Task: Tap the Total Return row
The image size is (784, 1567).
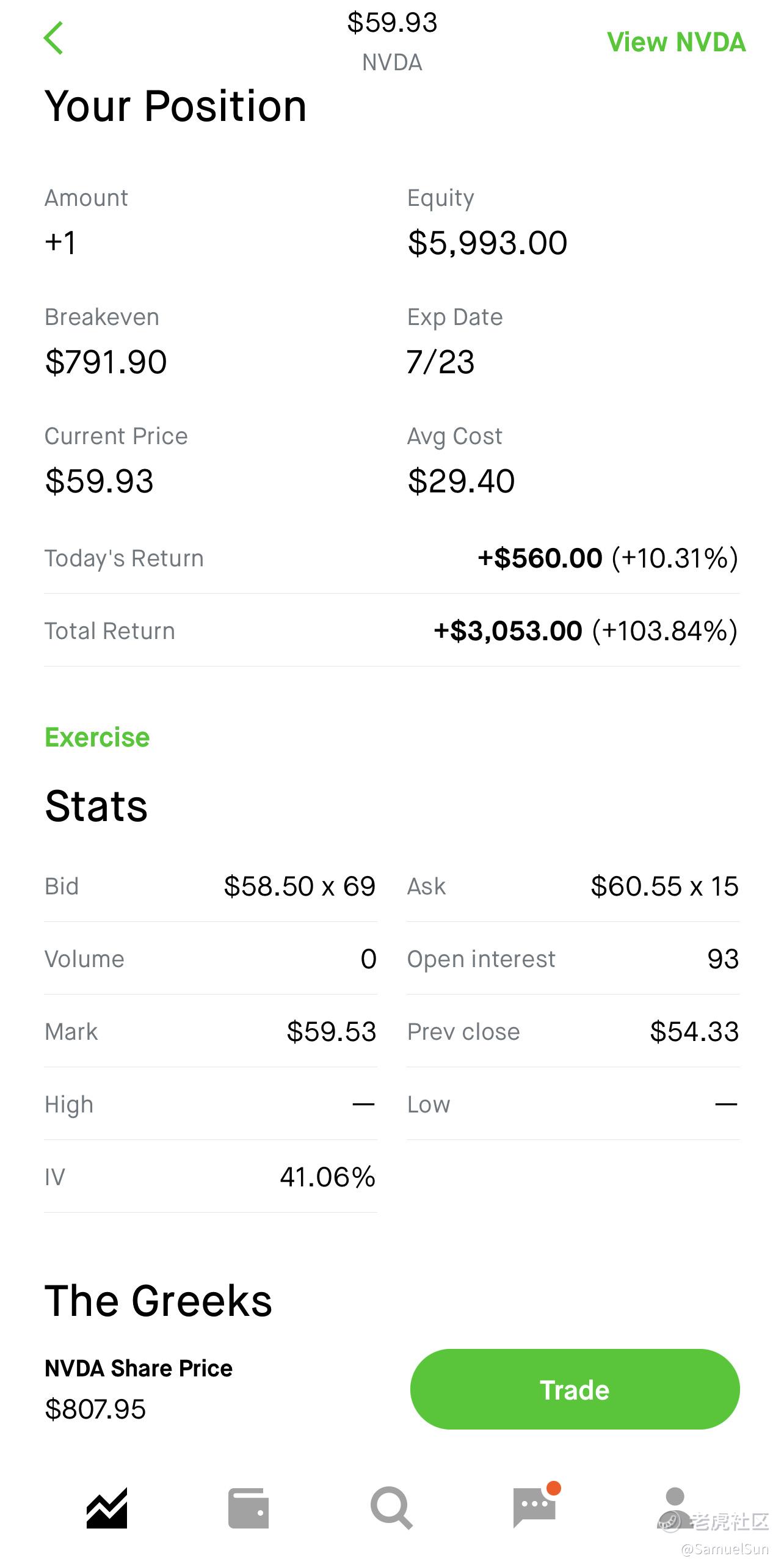Action: 391,630
